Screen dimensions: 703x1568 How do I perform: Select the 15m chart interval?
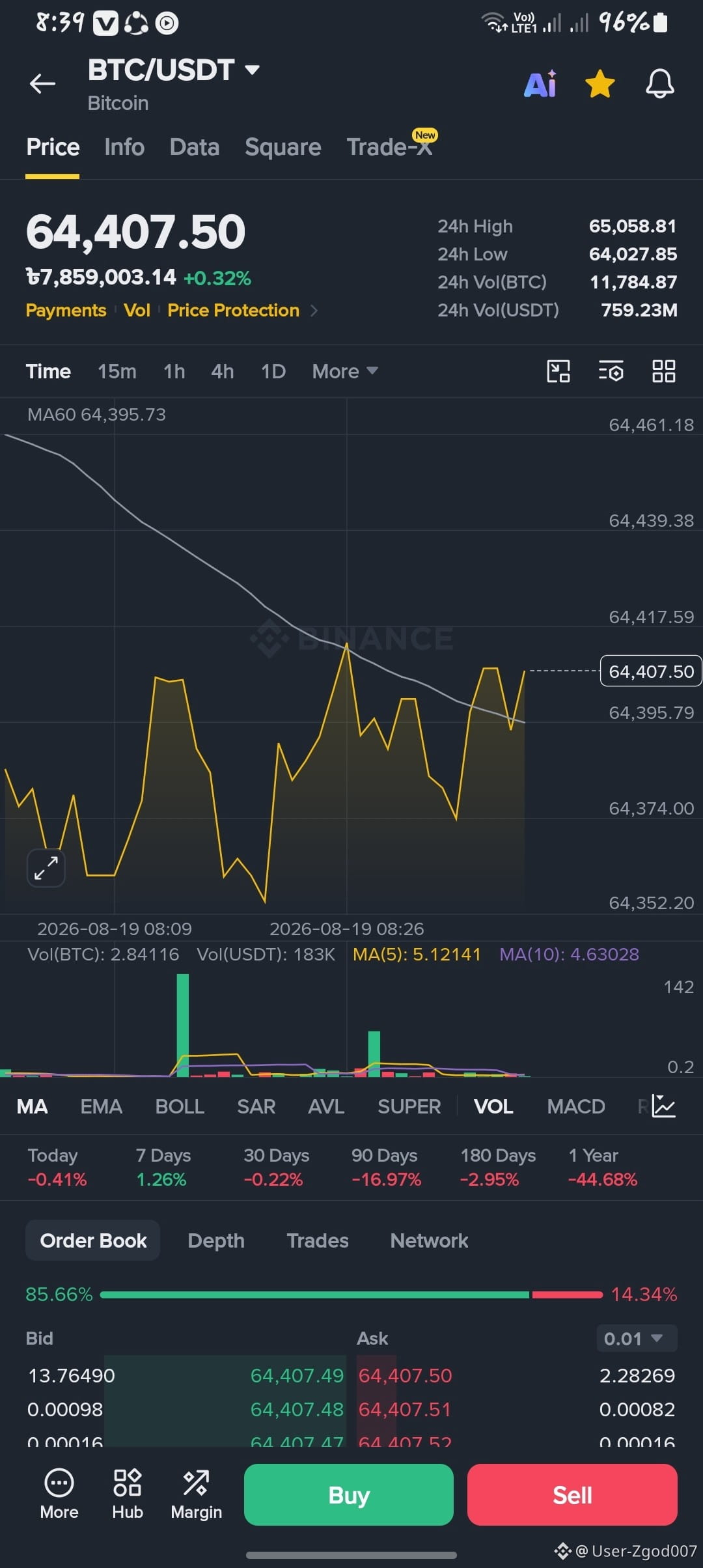click(x=117, y=371)
